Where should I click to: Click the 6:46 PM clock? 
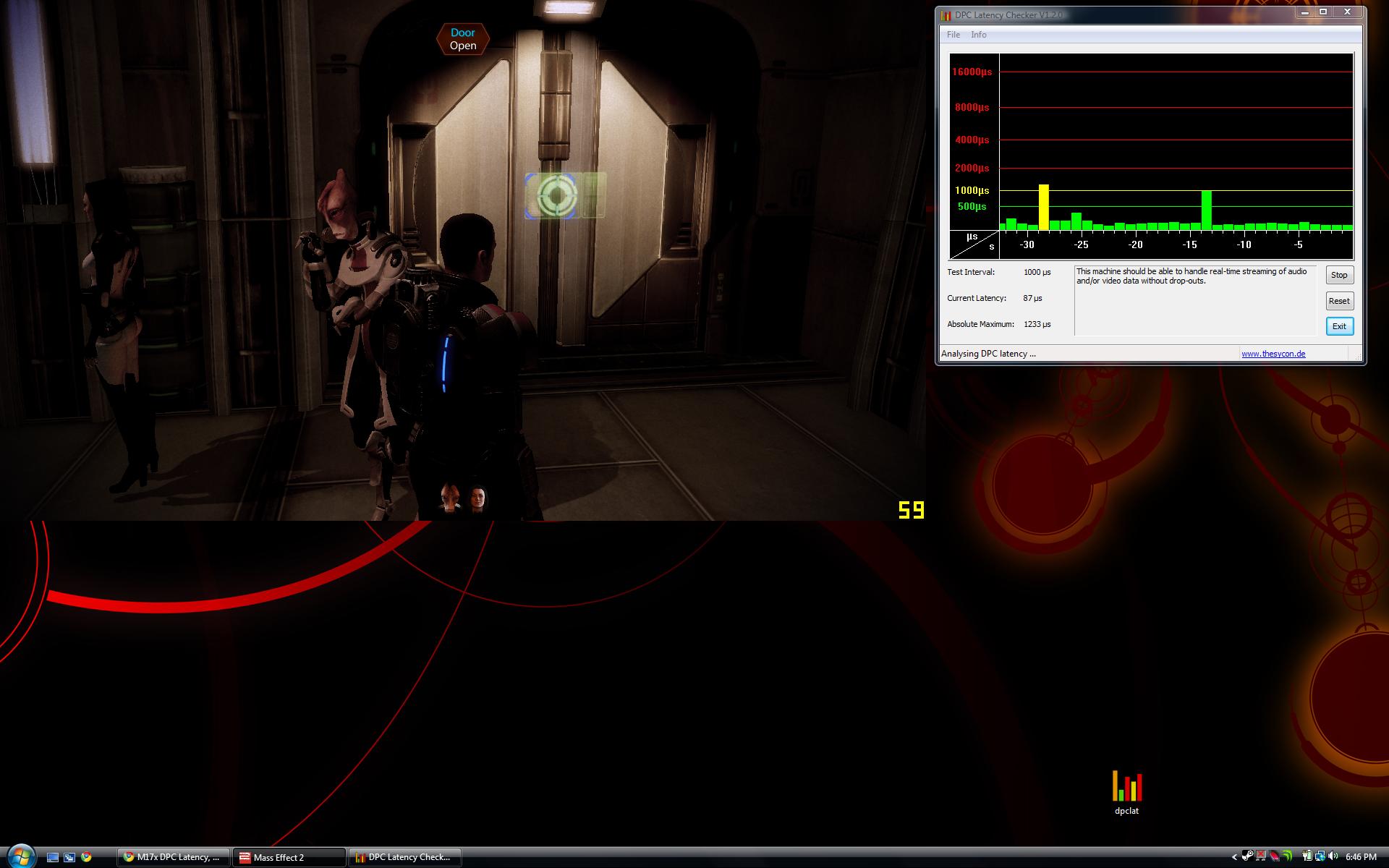pyautogui.click(x=1361, y=857)
